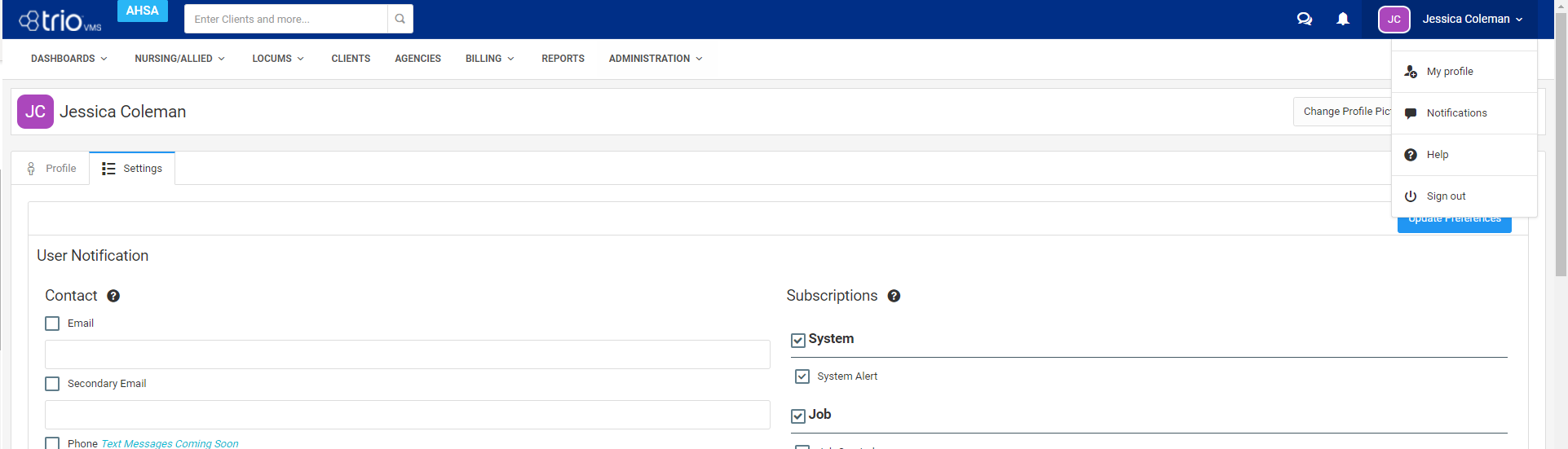
Task: Click the large JC profile avatar
Action: coord(35,112)
